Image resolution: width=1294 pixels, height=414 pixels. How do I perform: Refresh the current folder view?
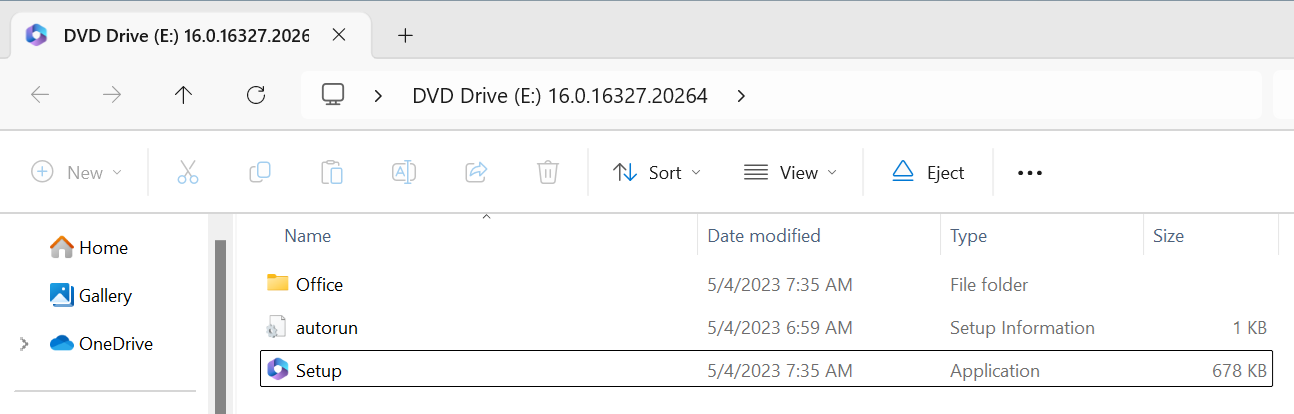pos(256,95)
